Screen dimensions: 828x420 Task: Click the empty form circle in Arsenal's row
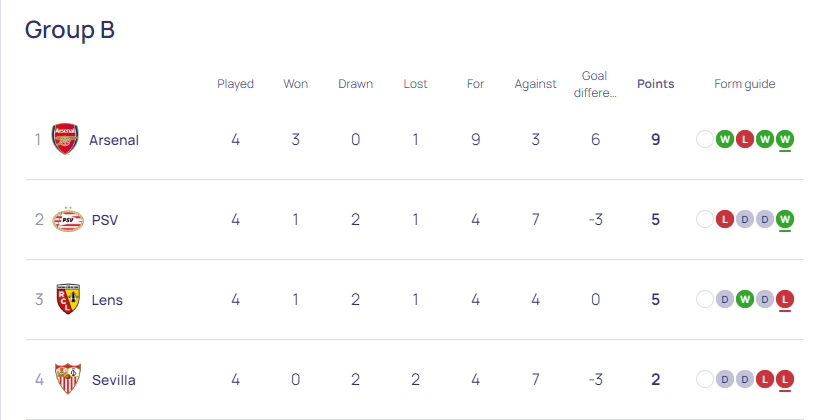pos(704,139)
